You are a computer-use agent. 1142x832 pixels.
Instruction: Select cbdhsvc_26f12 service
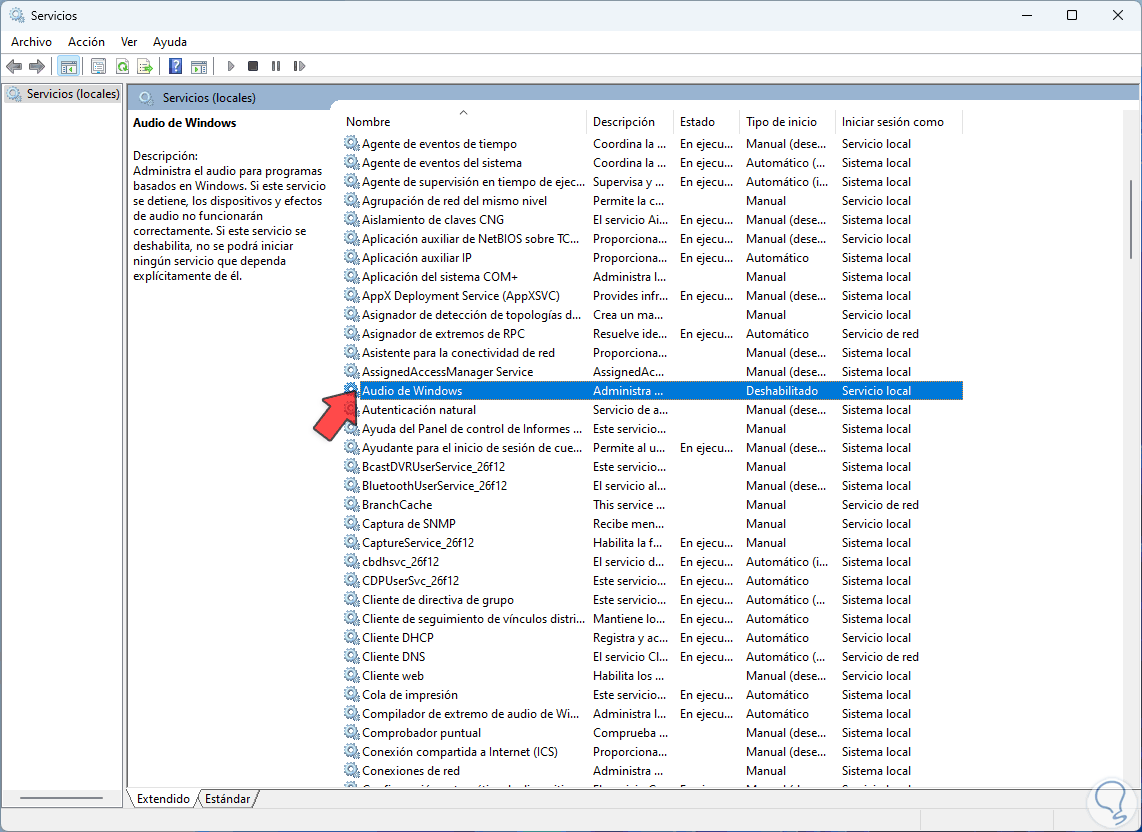click(x=653, y=561)
